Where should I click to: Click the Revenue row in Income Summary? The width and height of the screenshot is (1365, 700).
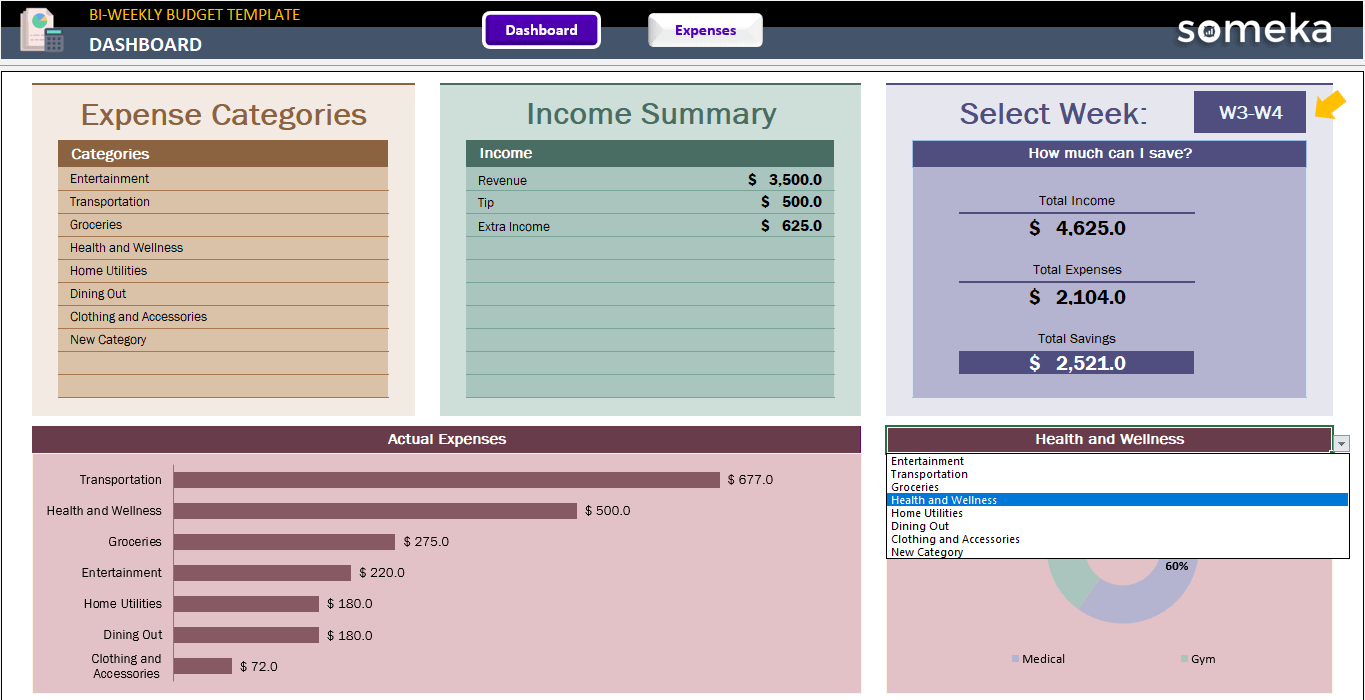tap(650, 180)
